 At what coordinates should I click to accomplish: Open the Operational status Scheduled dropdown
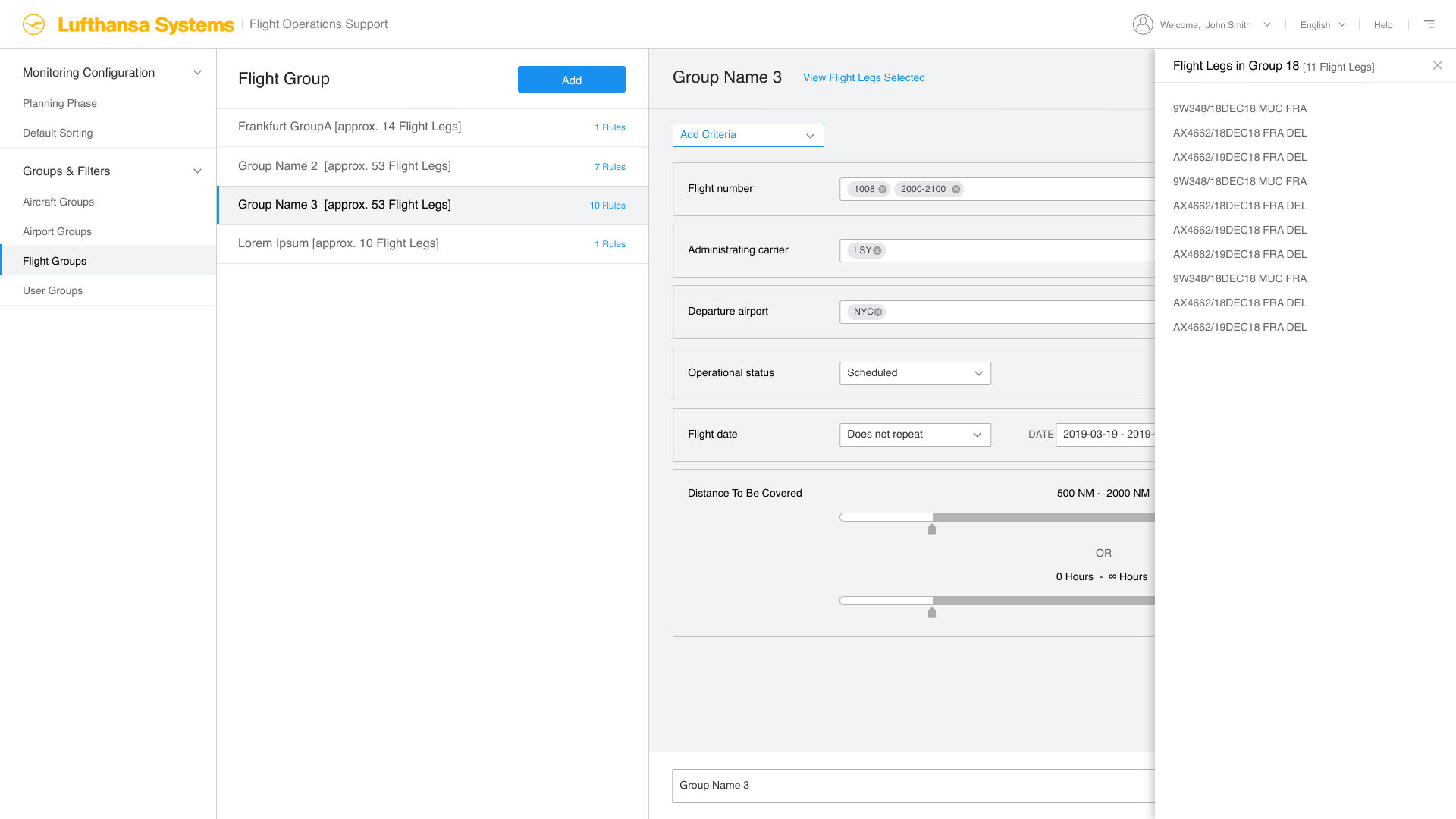pyautogui.click(x=915, y=373)
